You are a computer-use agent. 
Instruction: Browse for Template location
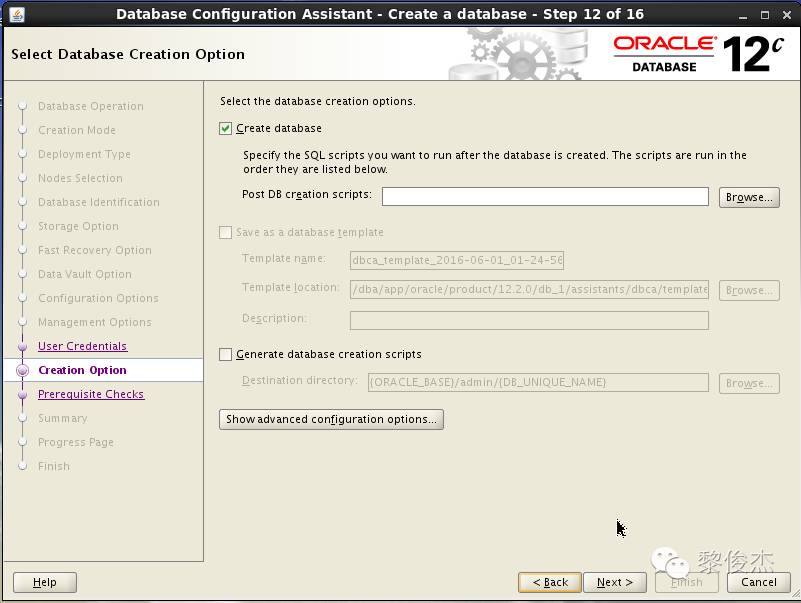point(749,290)
